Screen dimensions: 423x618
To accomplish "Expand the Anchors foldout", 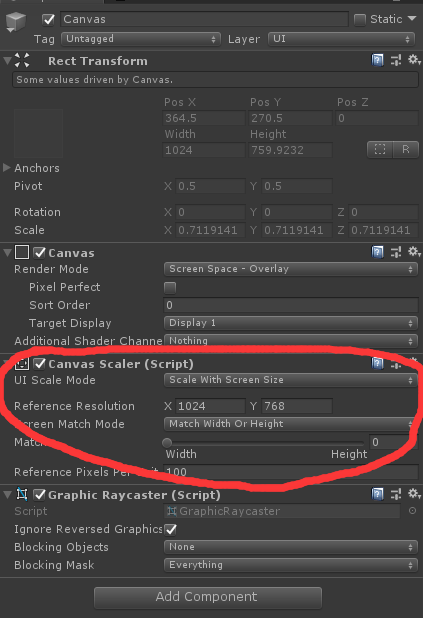I will (x=6, y=168).
